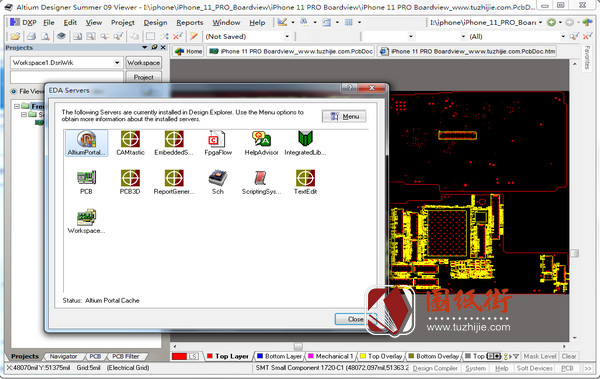Click the Favorites vertical panel label

click(x=587, y=58)
